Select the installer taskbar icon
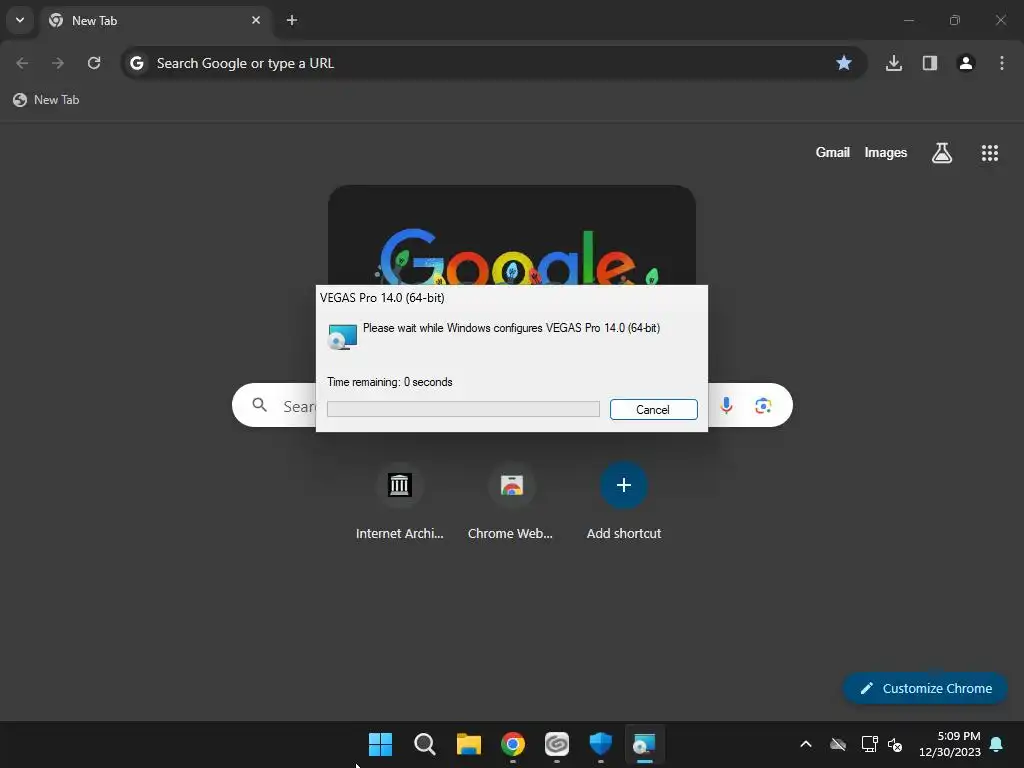The width and height of the screenshot is (1024, 768). [x=645, y=744]
